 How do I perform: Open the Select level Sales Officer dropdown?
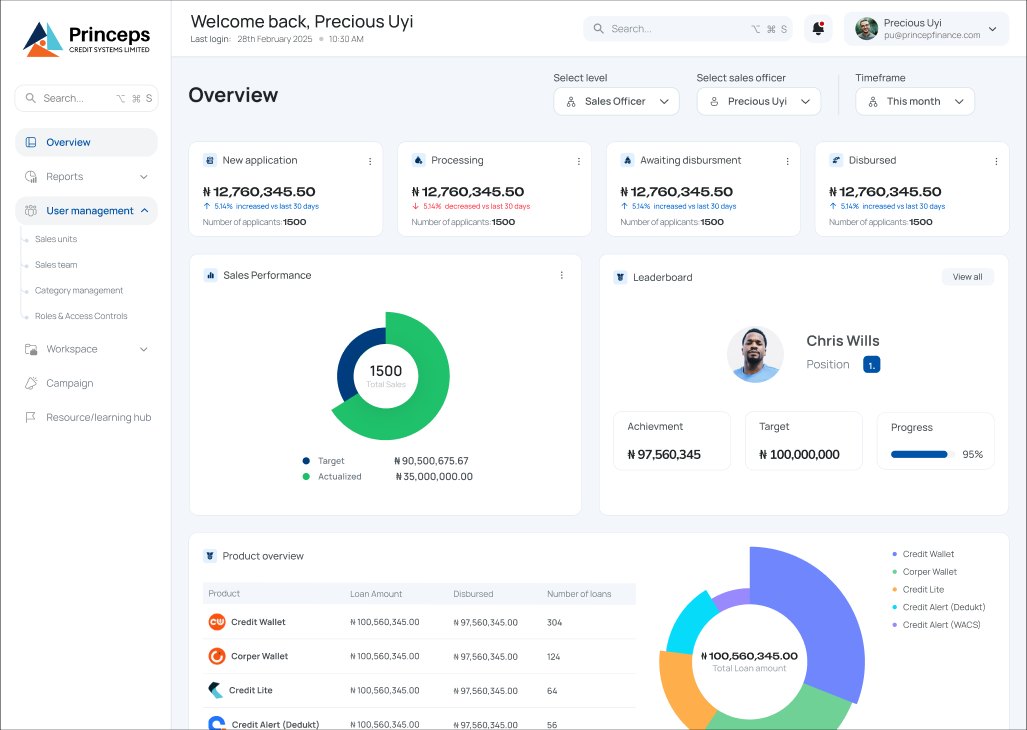pyautogui.click(x=616, y=101)
